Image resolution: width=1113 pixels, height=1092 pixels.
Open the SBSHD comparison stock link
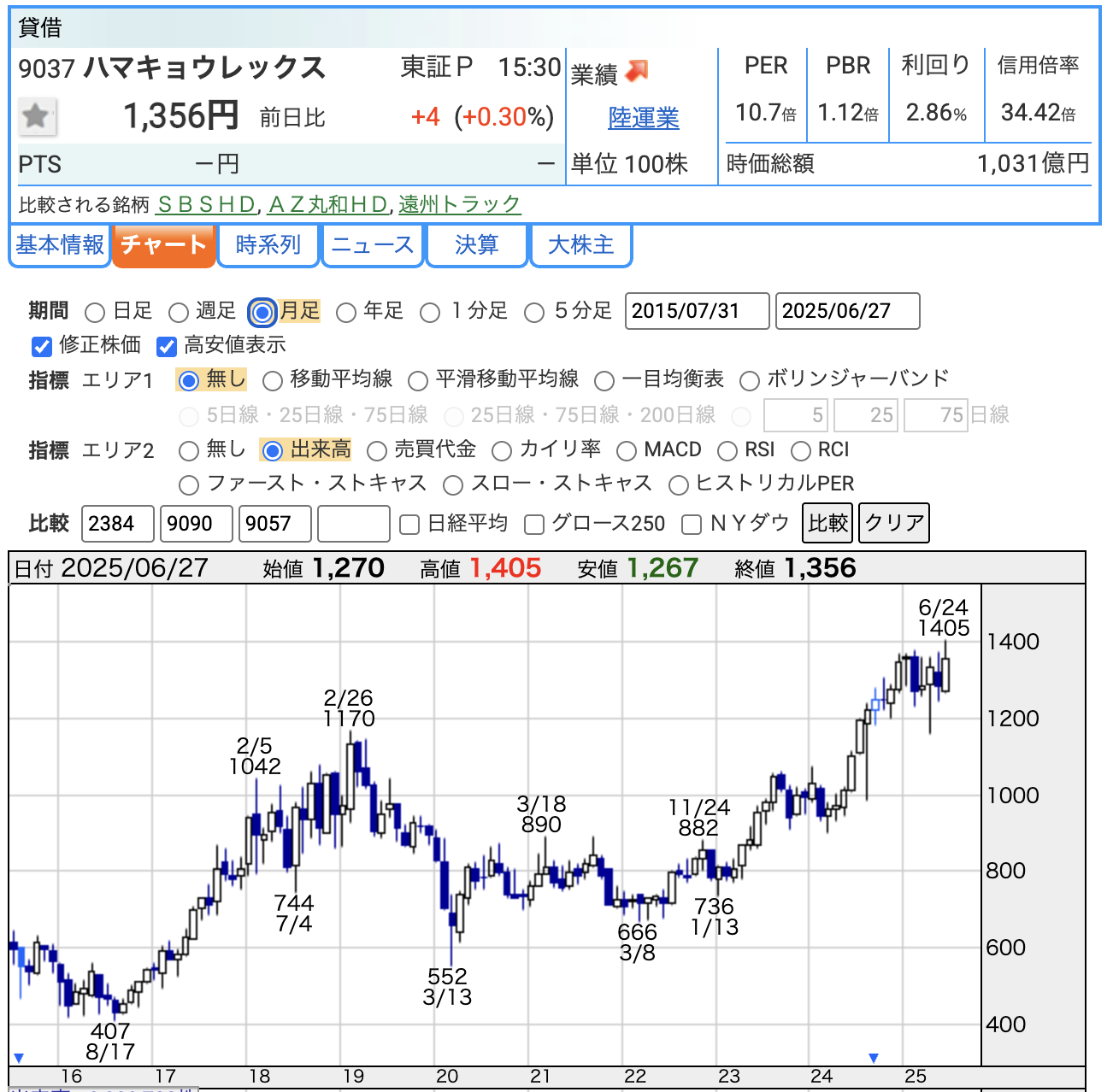207,204
